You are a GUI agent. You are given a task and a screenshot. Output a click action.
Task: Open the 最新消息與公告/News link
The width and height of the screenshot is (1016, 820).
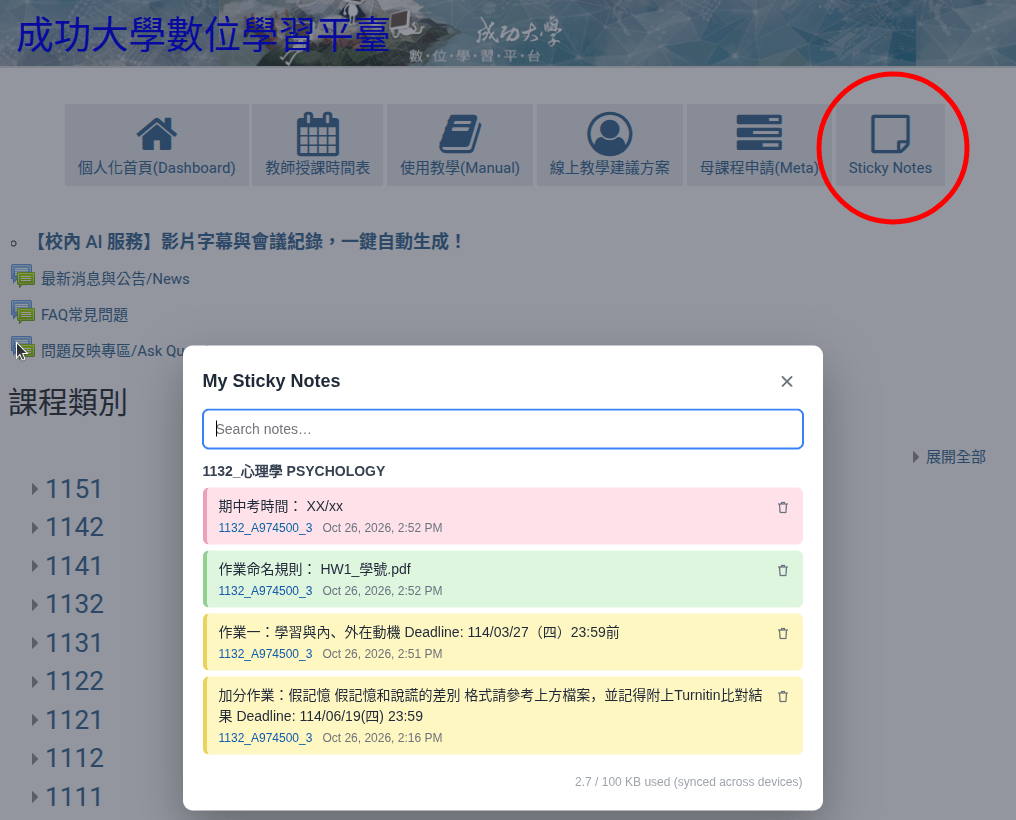point(115,279)
